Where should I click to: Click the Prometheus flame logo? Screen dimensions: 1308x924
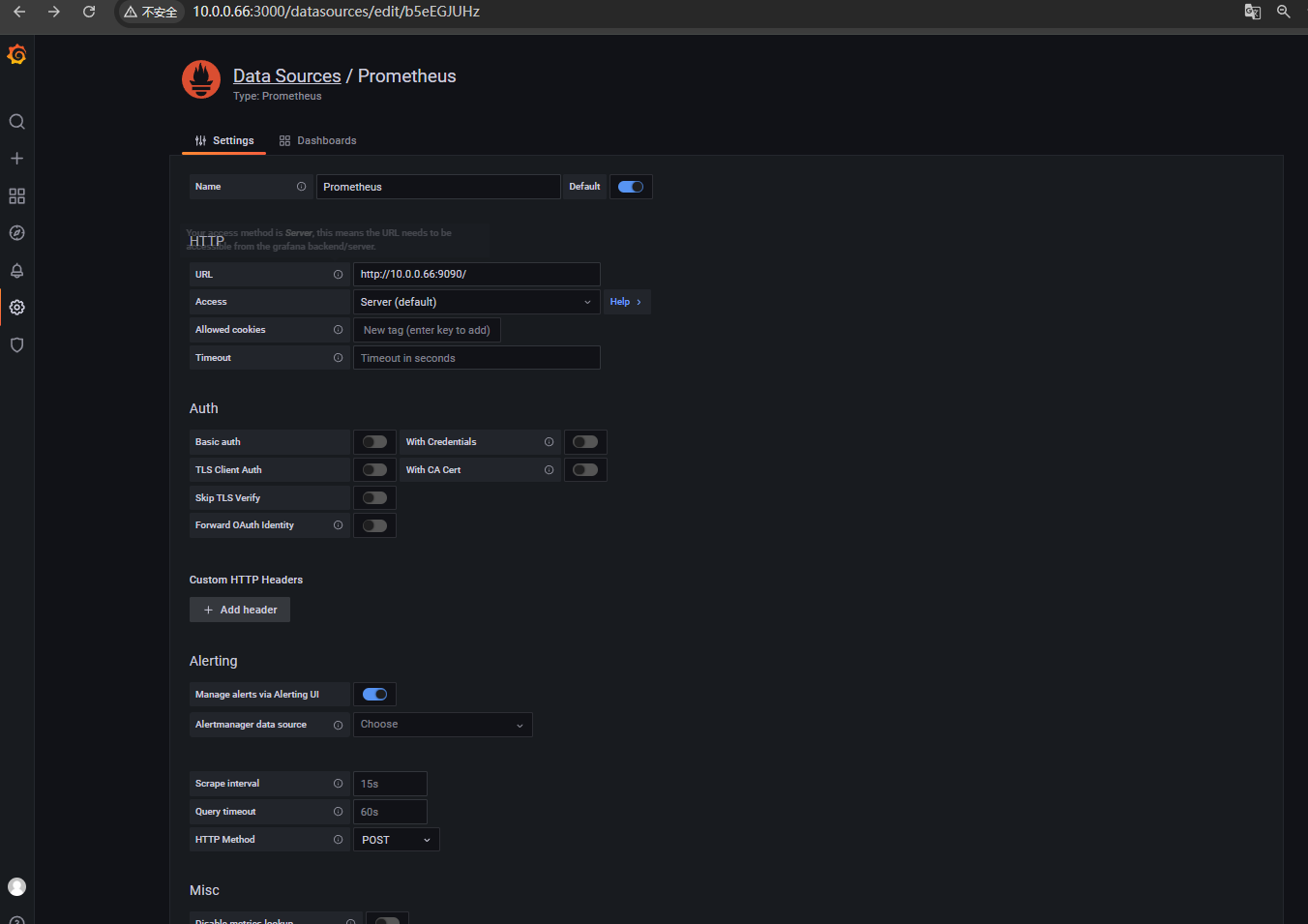point(201,79)
